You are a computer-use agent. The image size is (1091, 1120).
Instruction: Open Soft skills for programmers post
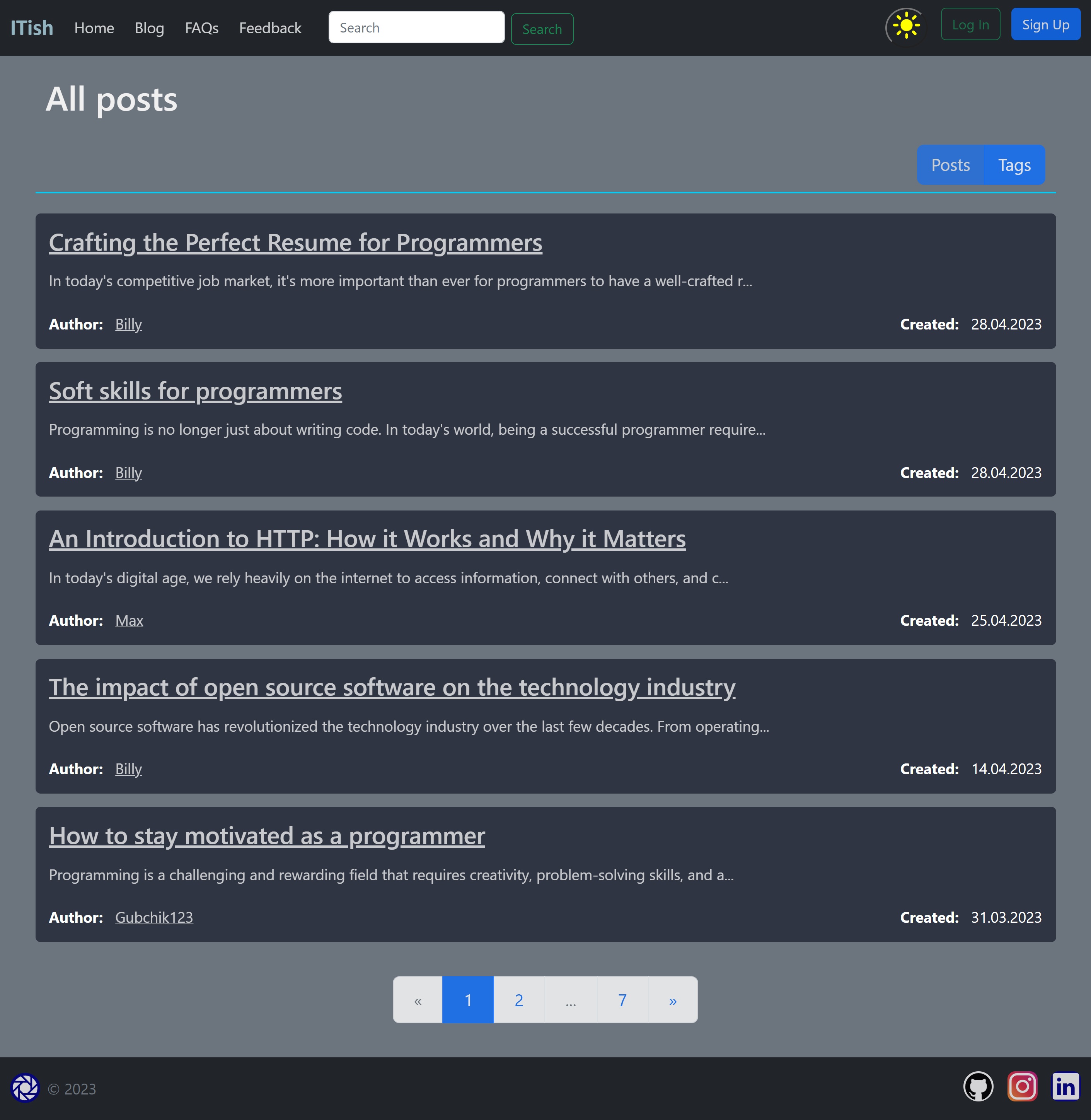click(195, 391)
